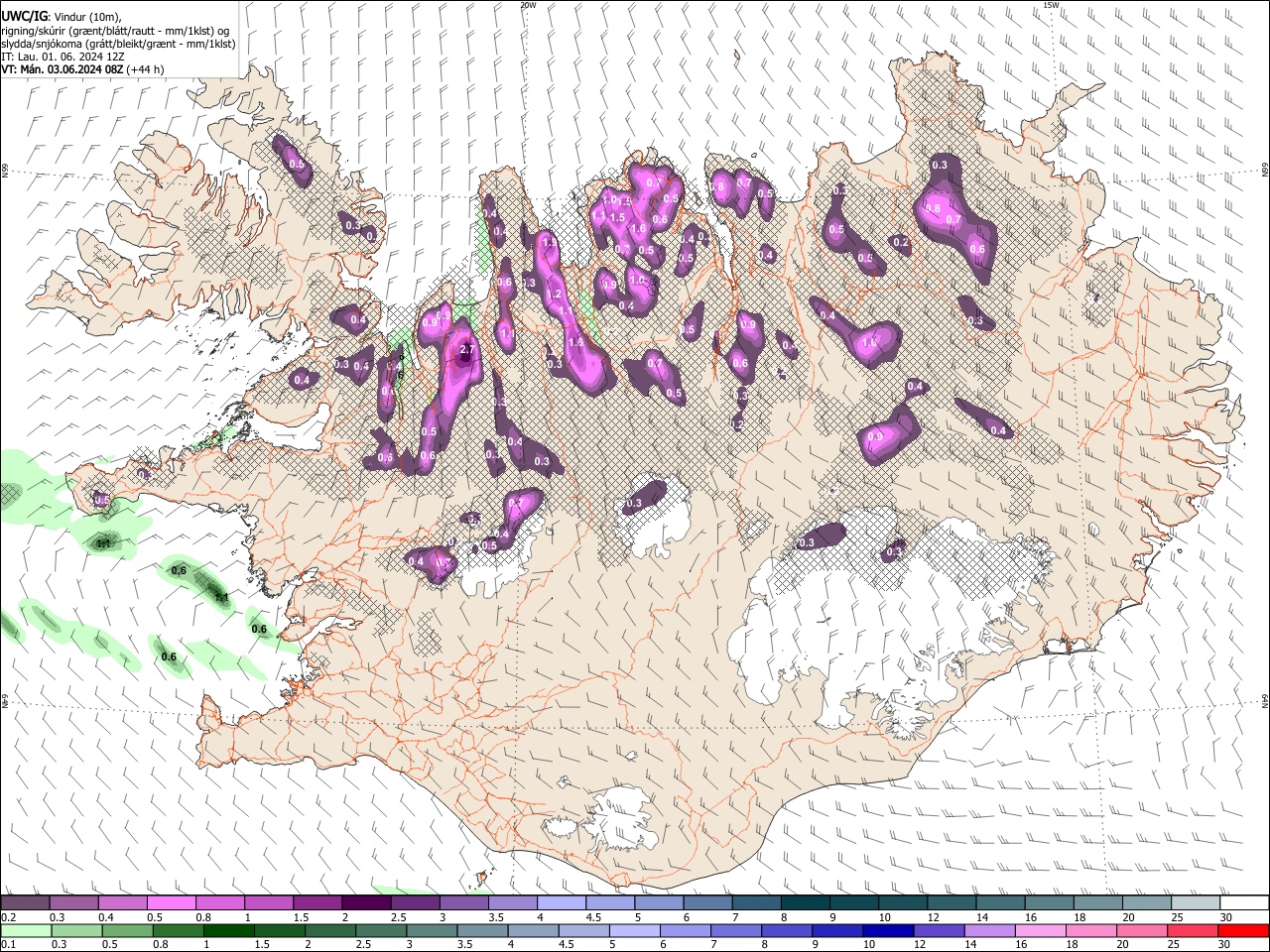Pick the slate blue 6–7 snow scale swatch

click(x=708, y=902)
